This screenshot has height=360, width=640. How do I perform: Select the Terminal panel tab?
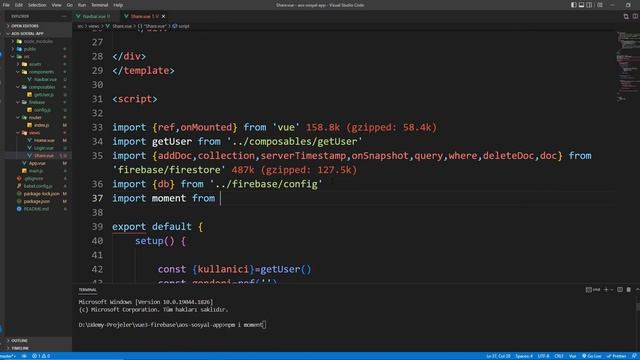88,290
